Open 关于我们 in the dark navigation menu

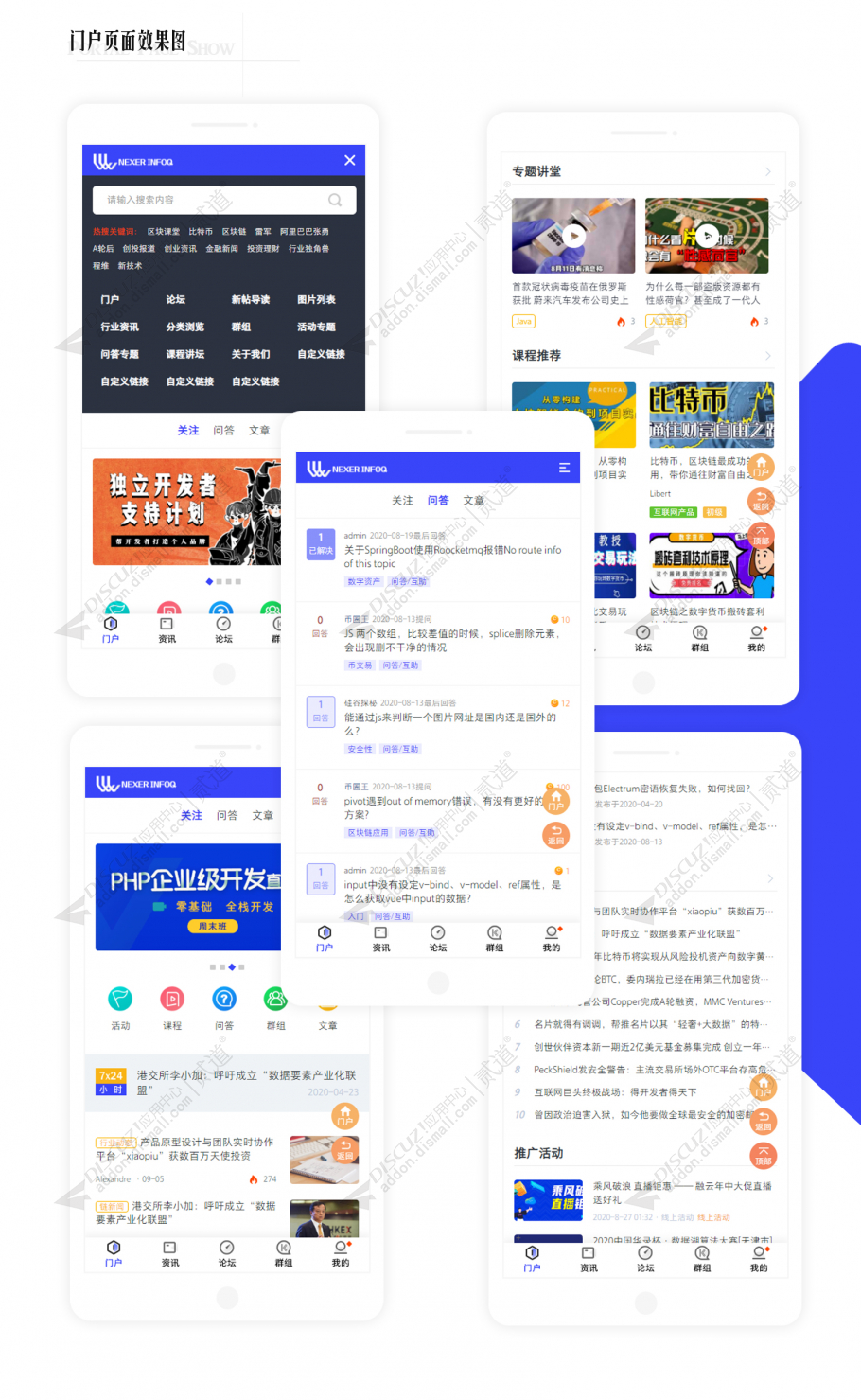251,354
